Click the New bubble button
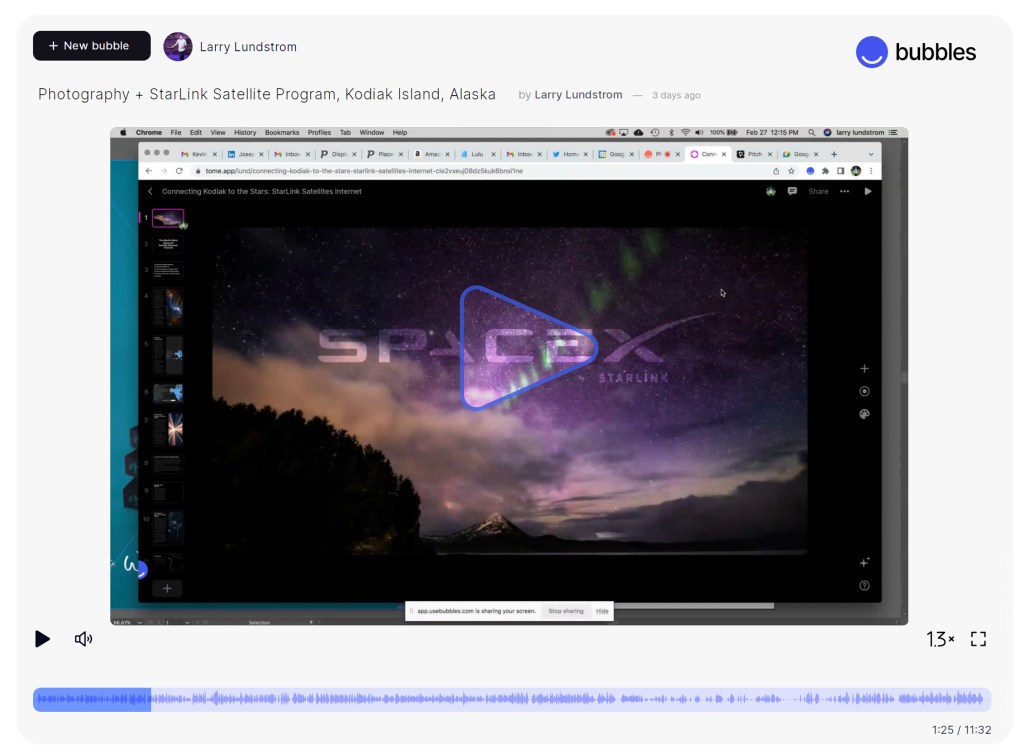Image resolution: width=1024 pixels, height=754 pixels. tap(91, 46)
